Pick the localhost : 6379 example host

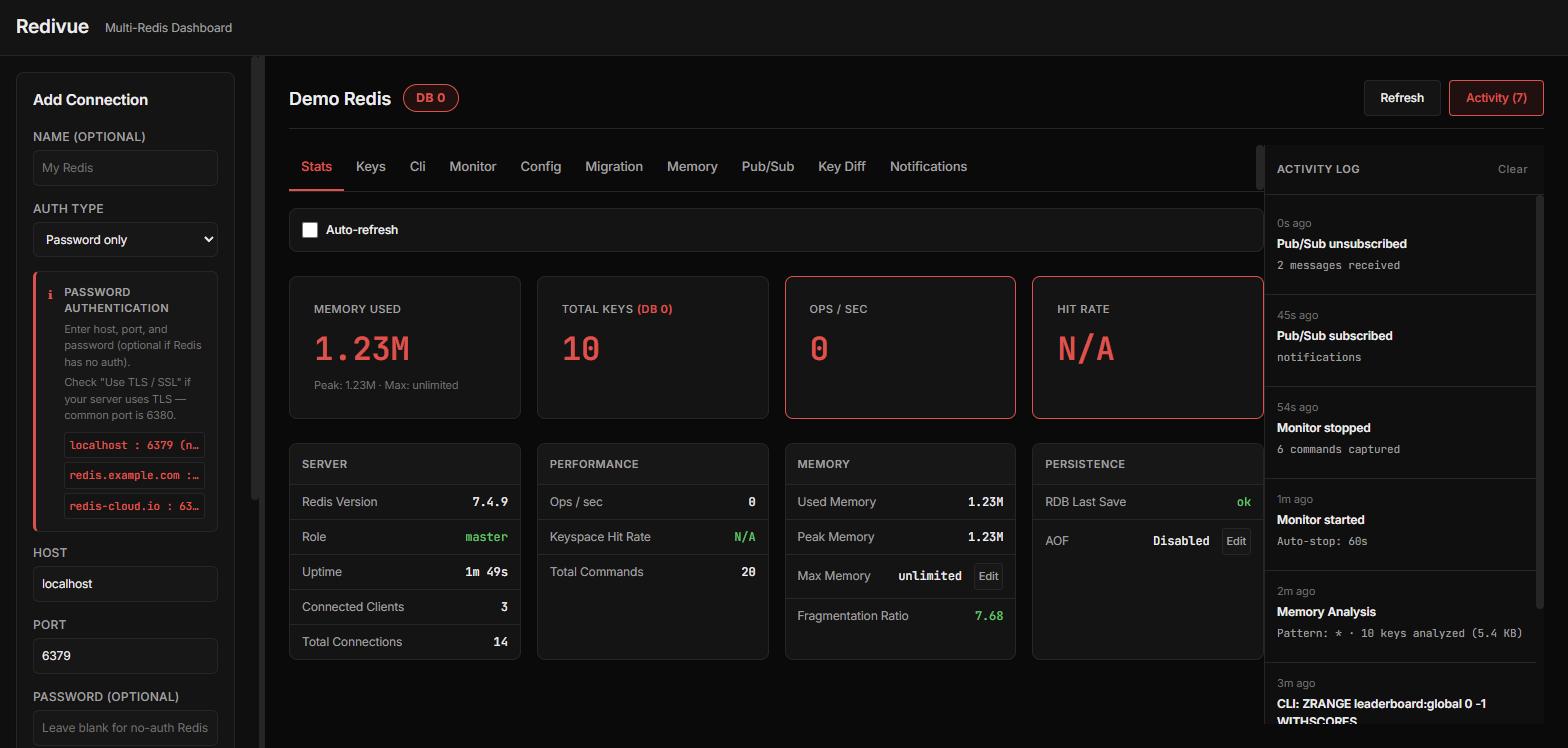click(135, 445)
